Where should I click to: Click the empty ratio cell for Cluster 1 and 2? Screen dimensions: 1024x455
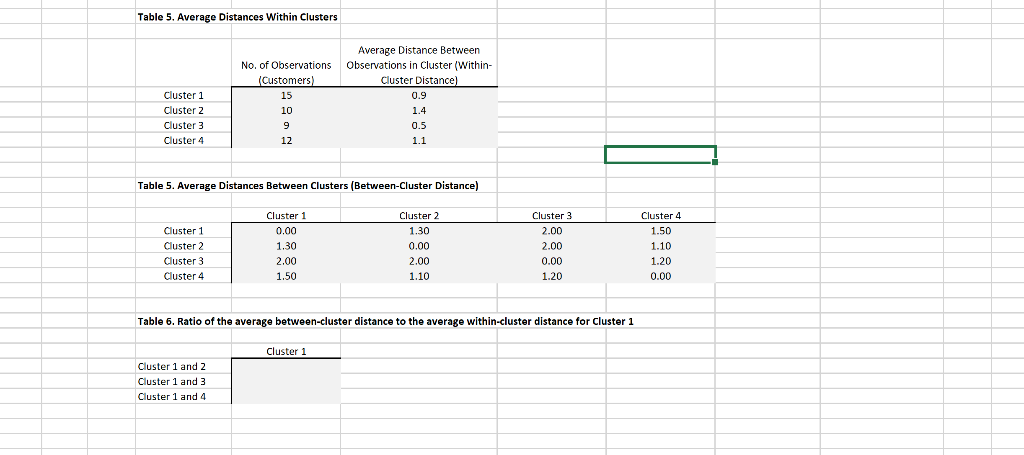[x=286, y=366]
